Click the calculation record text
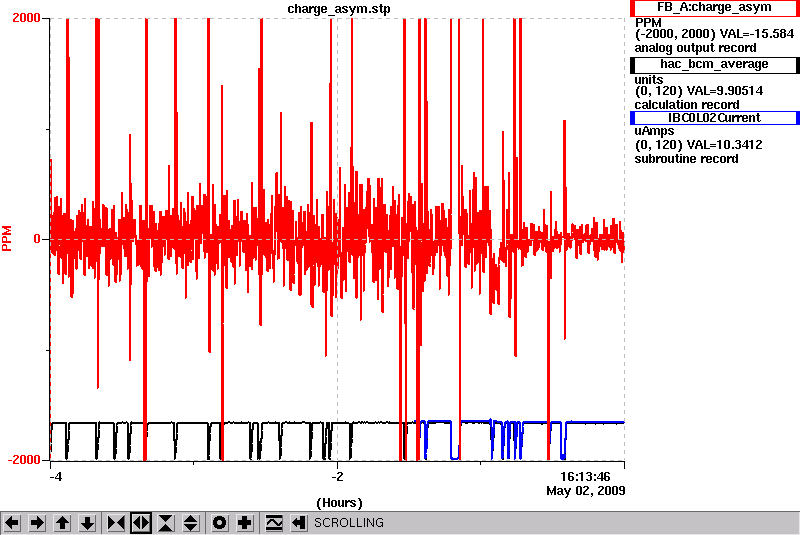This screenshot has width=800, height=535. pos(687,105)
